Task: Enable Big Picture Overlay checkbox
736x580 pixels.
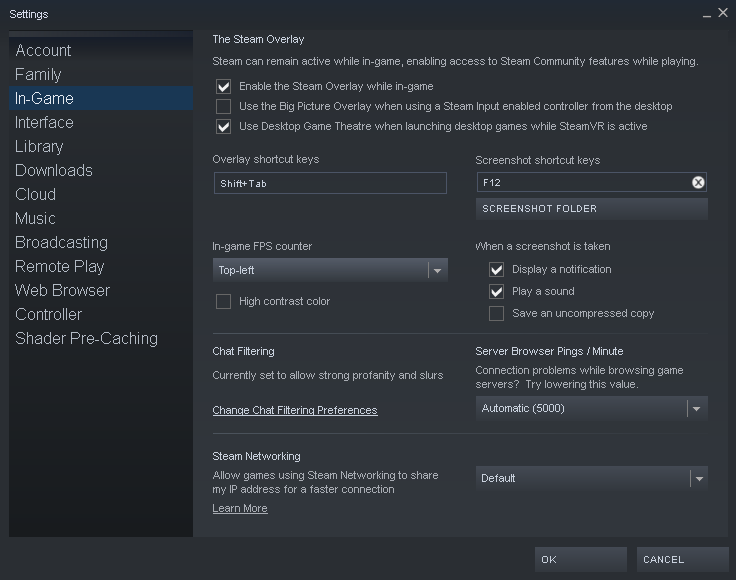Action: pos(224,107)
